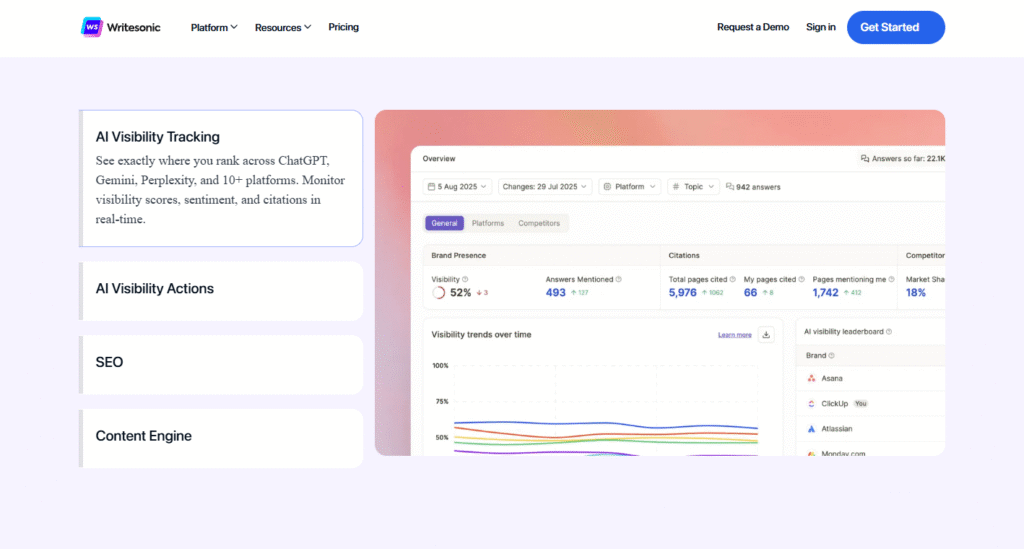Click the 5,976 total pages cited value

coord(682,292)
